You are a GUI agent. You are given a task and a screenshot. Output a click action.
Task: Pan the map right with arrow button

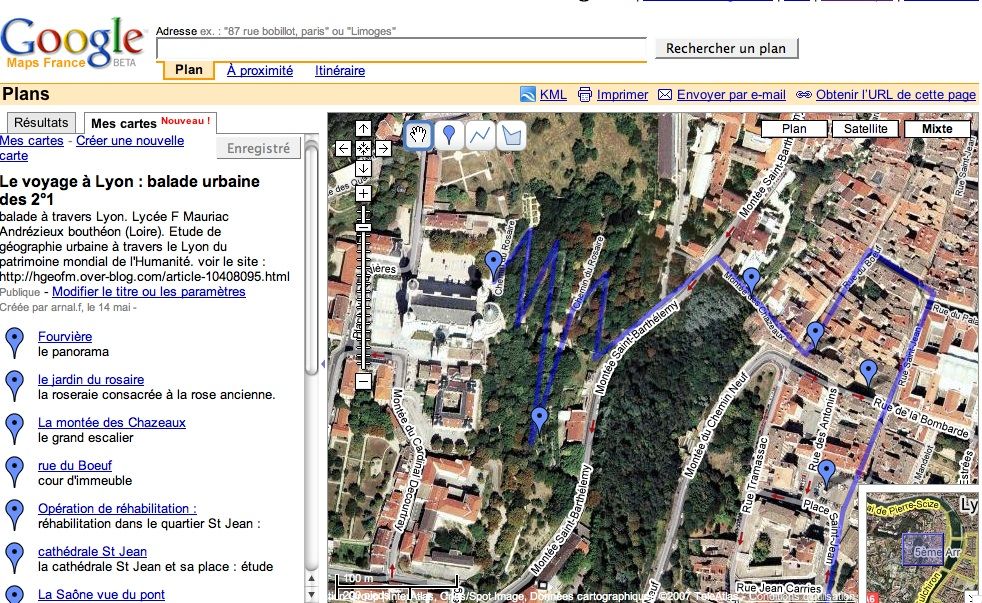[x=383, y=148]
